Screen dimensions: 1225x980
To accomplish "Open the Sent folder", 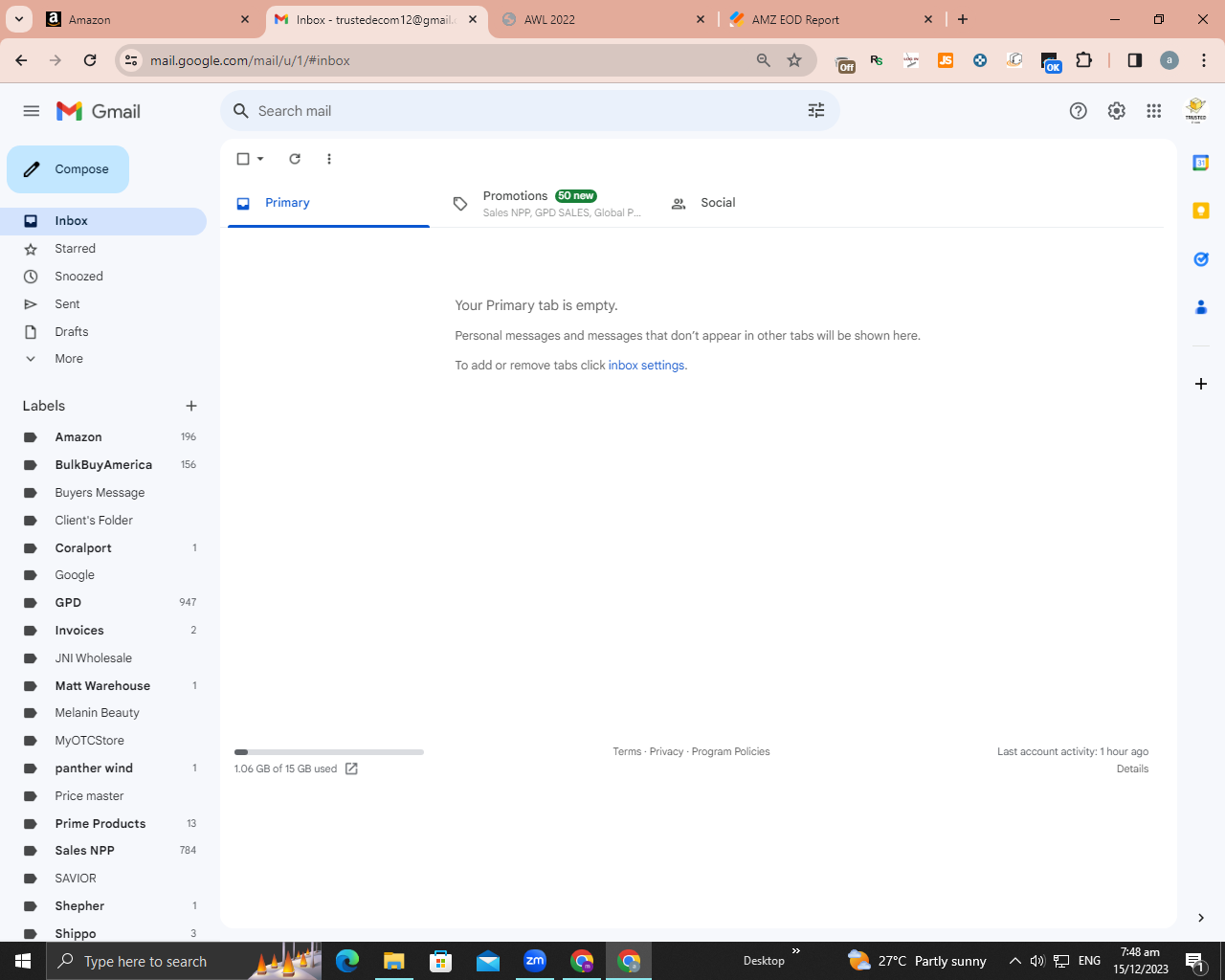I will pos(103,304).
